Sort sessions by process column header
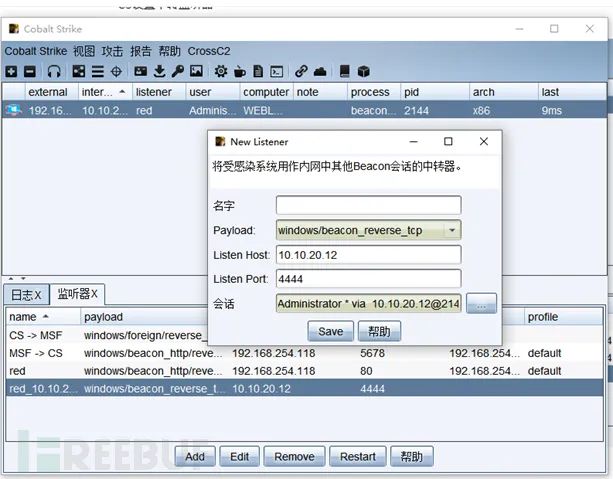 pyautogui.click(x=373, y=92)
